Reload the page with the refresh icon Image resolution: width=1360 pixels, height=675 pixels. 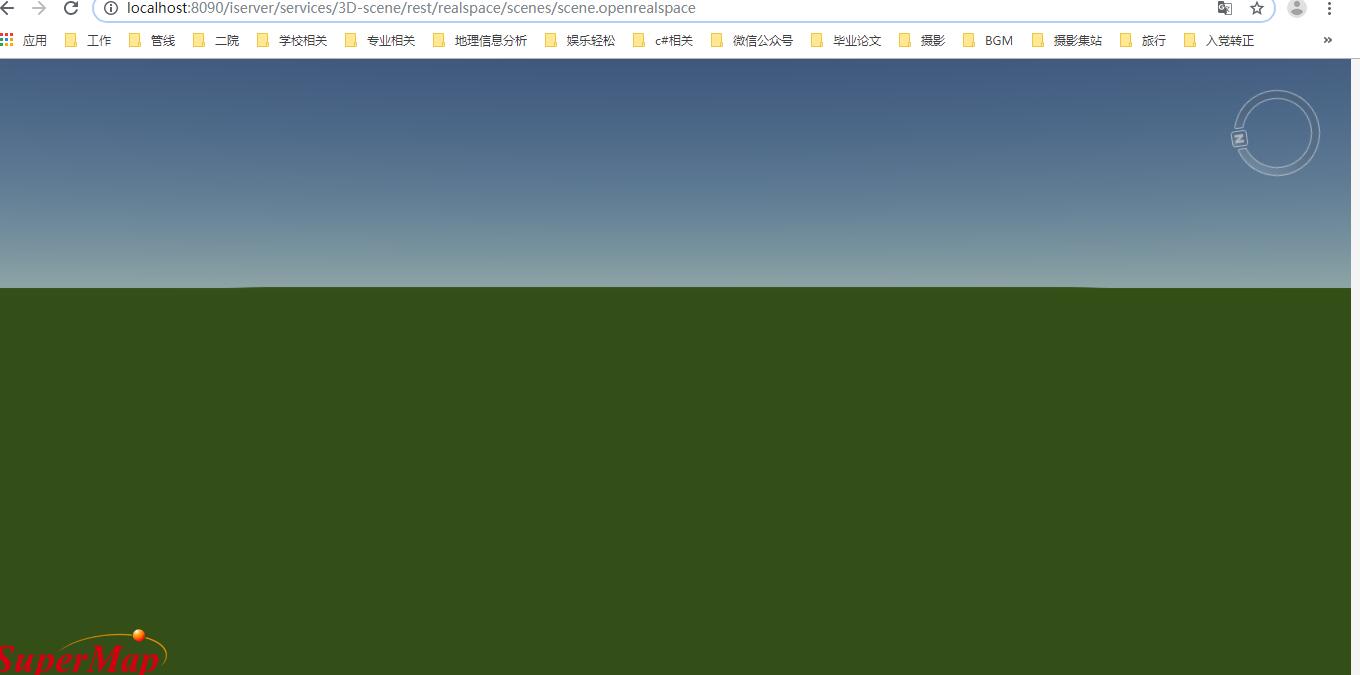71,8
